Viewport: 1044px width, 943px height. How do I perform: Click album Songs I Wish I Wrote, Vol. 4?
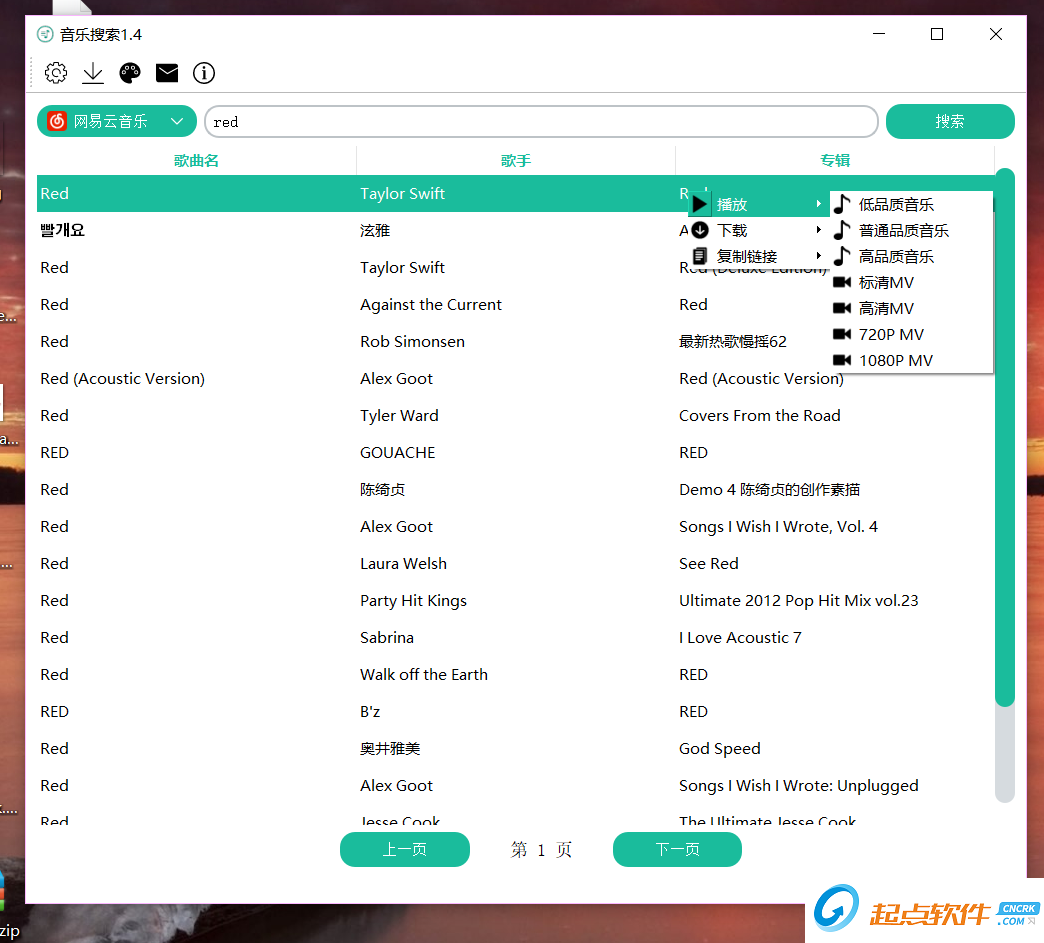tap(778, 527)
